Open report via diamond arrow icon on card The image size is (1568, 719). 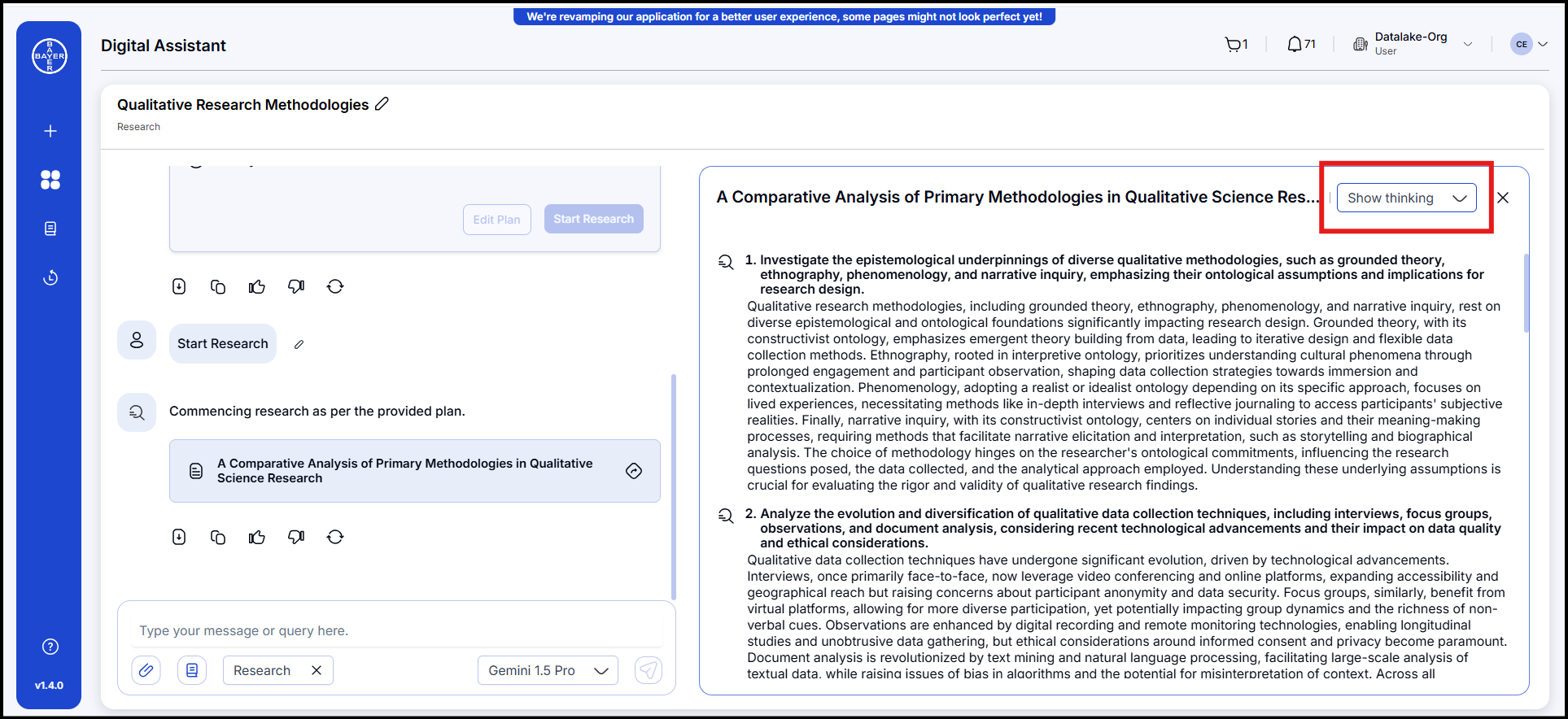coord(634,471)
